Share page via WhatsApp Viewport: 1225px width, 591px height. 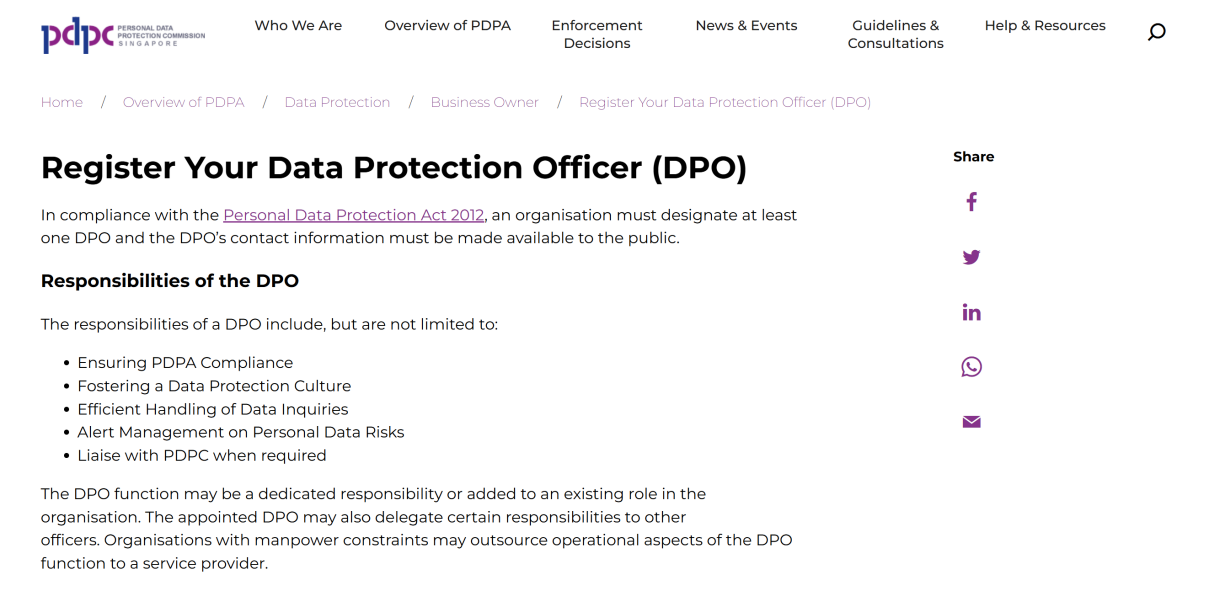971,367
